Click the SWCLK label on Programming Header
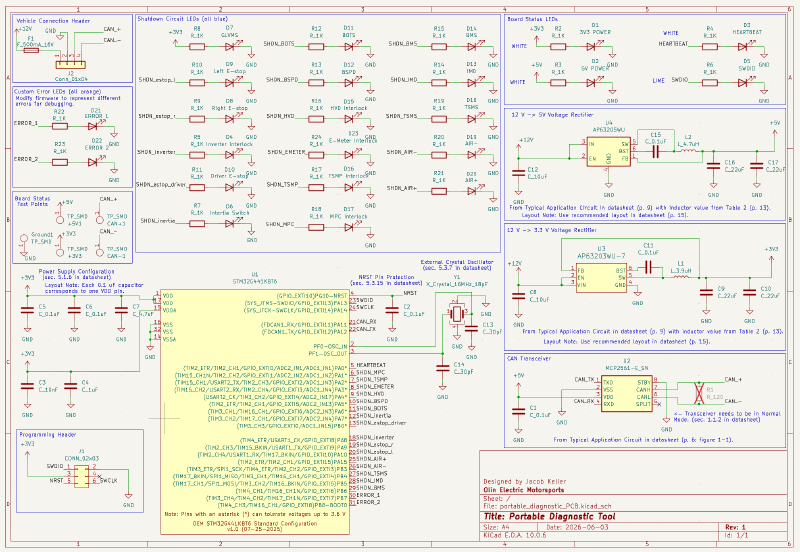 click(x=109, y=481)
